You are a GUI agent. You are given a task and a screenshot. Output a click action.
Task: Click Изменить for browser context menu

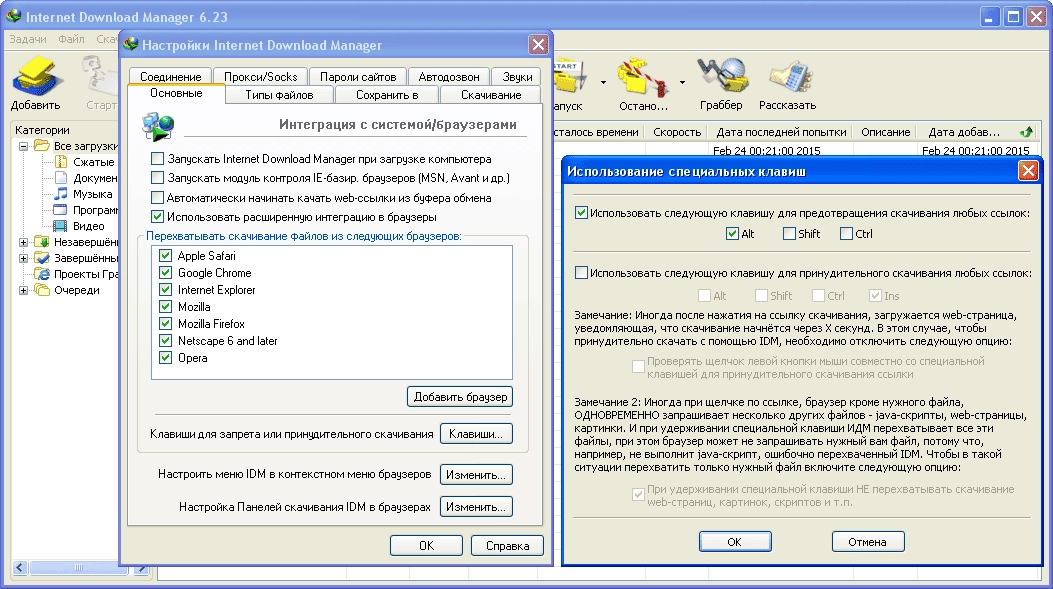coord(476,475)
